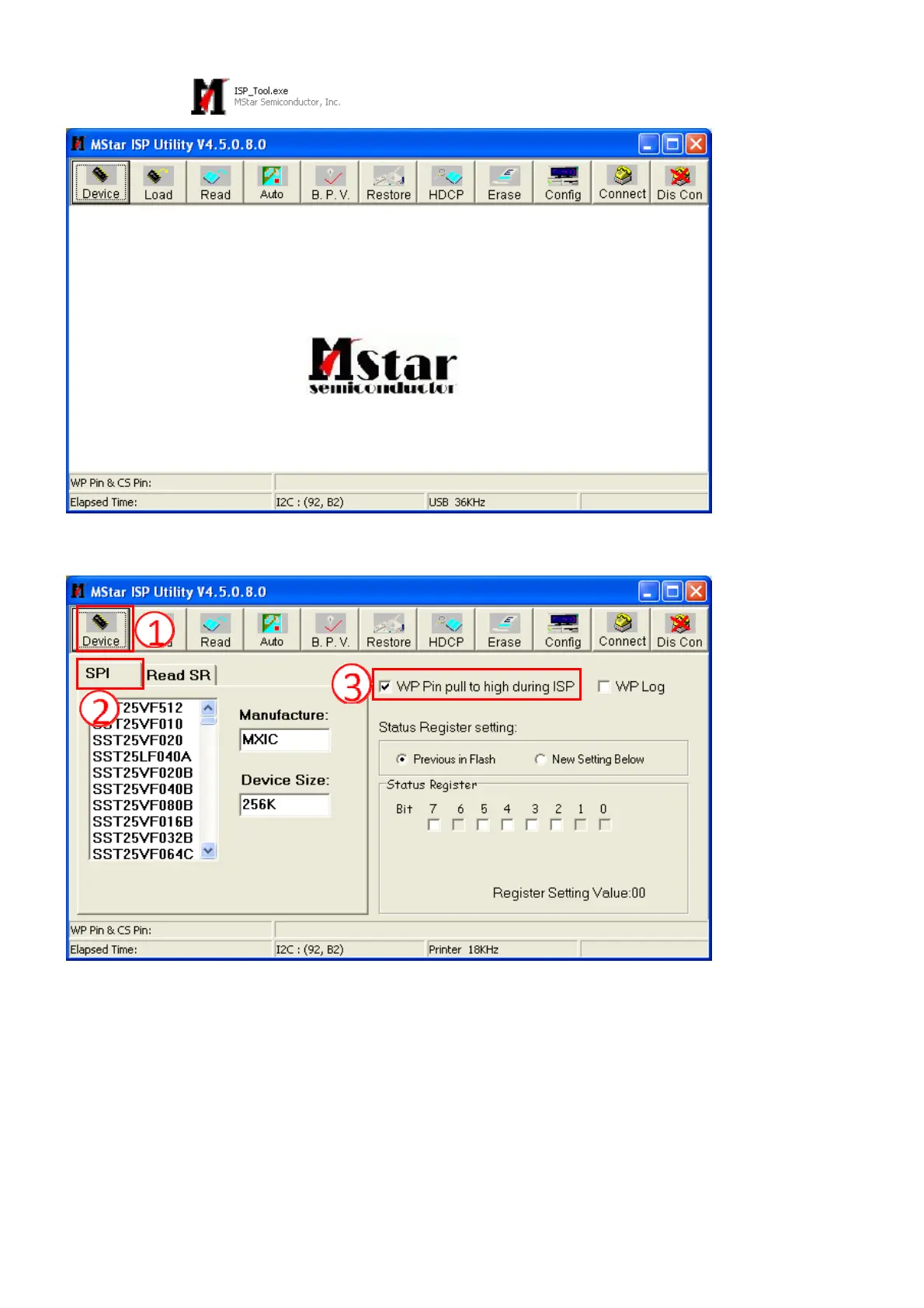The image size is (924, 1308).
Task: Click the USB 36KHz status bar entry
Action: (502, 502)
